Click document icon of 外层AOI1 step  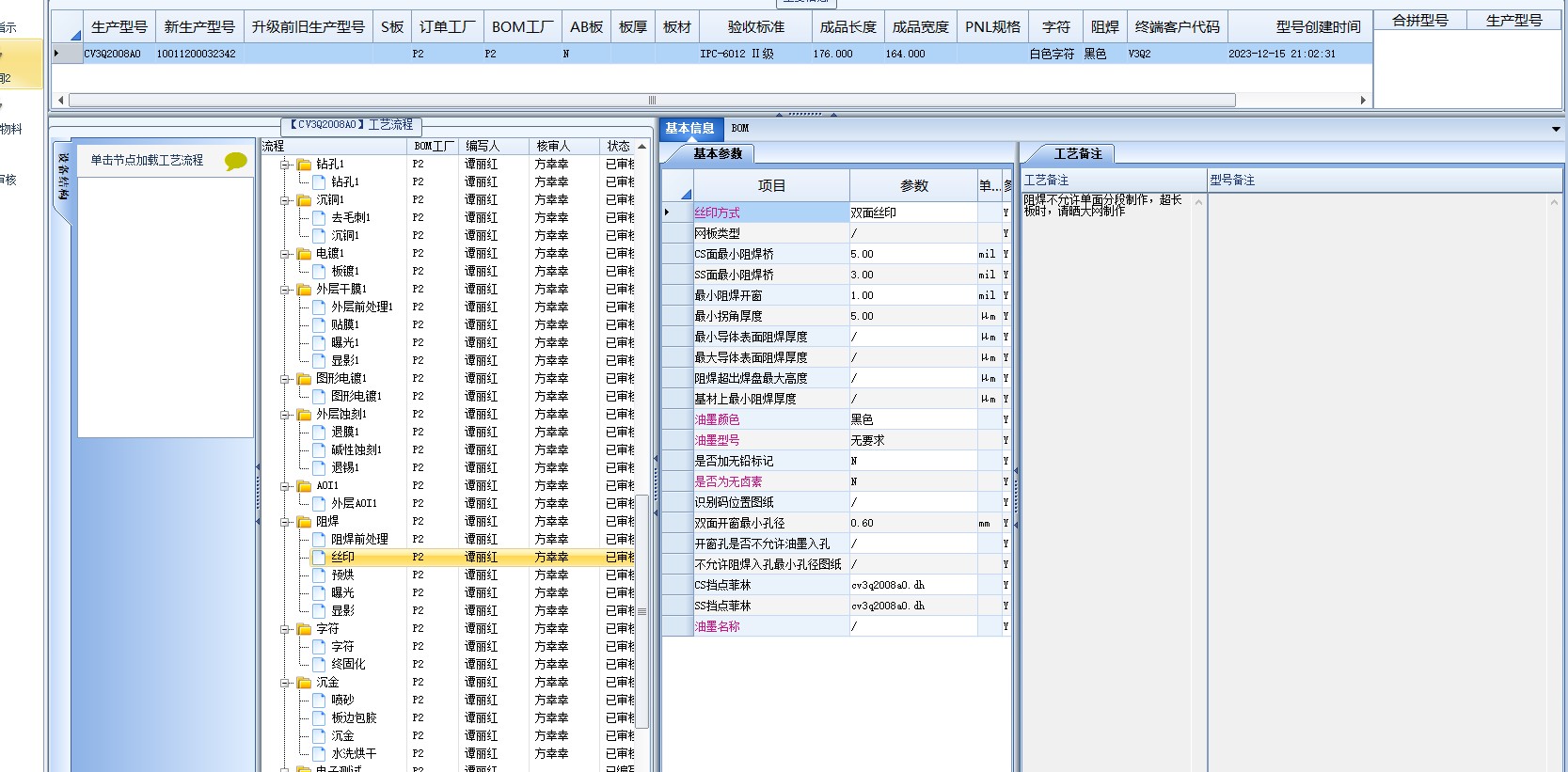[x=319, y=503]
